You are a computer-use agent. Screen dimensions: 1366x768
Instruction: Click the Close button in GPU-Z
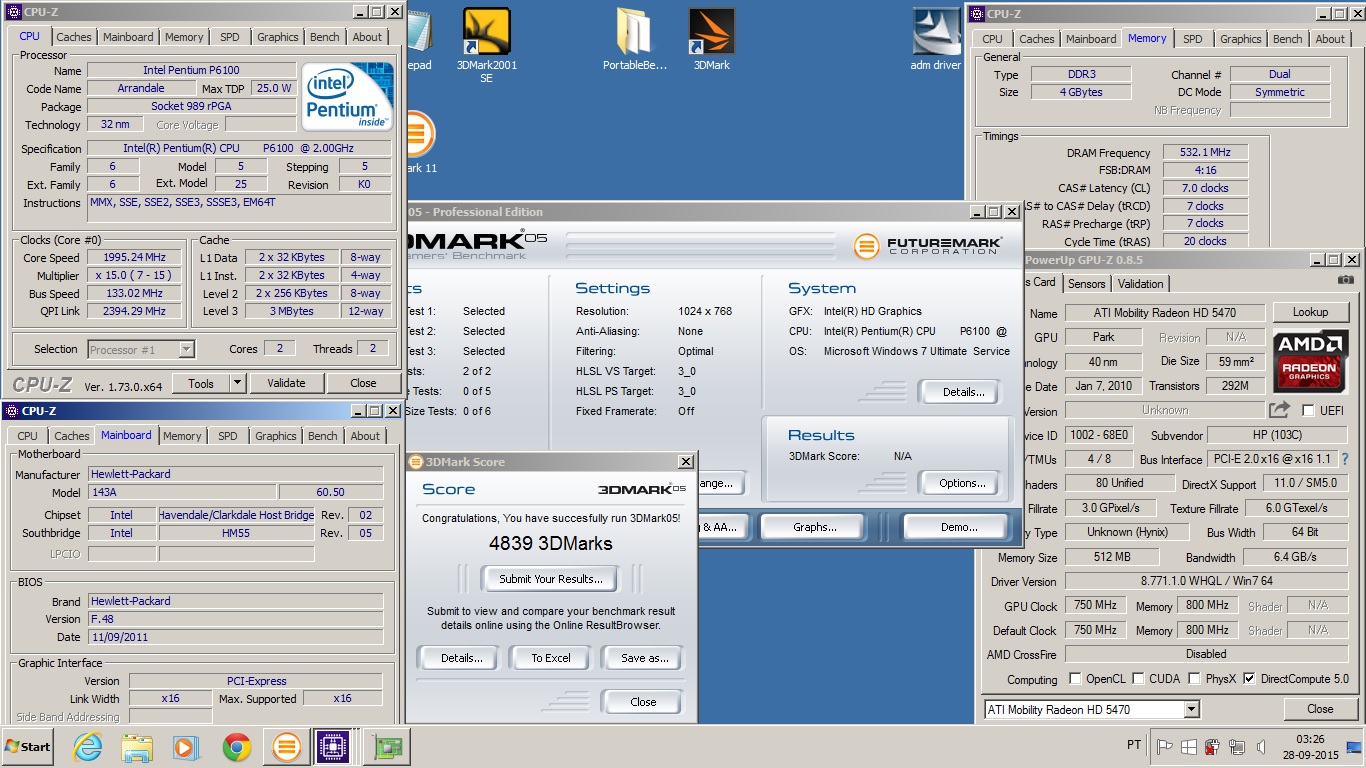1320,709
